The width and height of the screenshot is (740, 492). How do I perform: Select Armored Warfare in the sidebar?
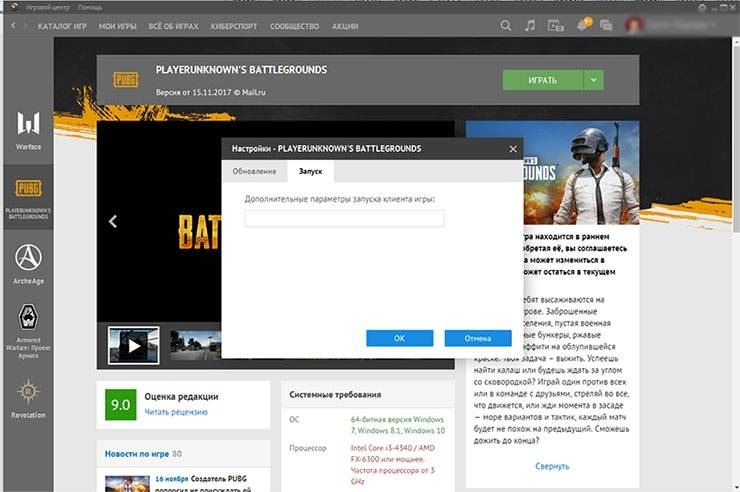click(28, 331)
